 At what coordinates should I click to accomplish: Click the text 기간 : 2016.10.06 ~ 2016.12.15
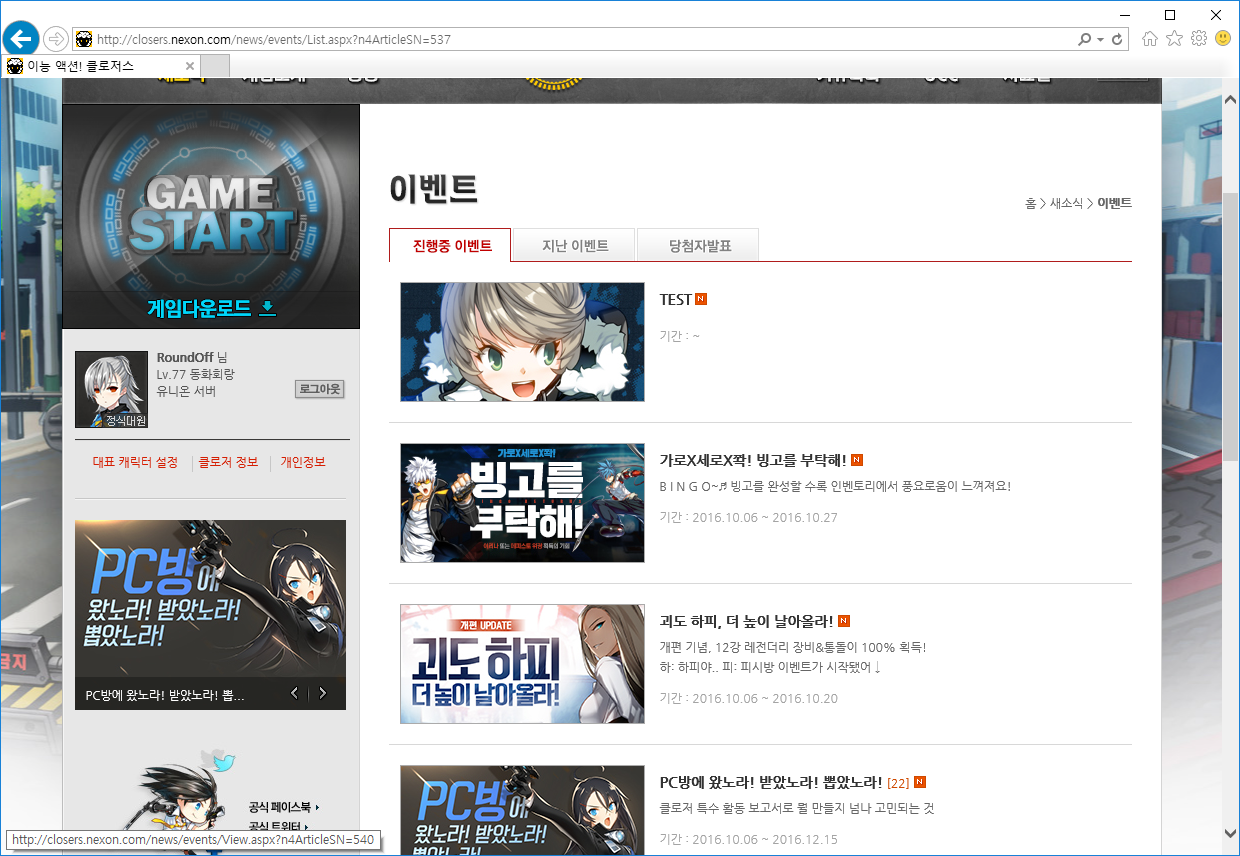[x=748, y=839]
